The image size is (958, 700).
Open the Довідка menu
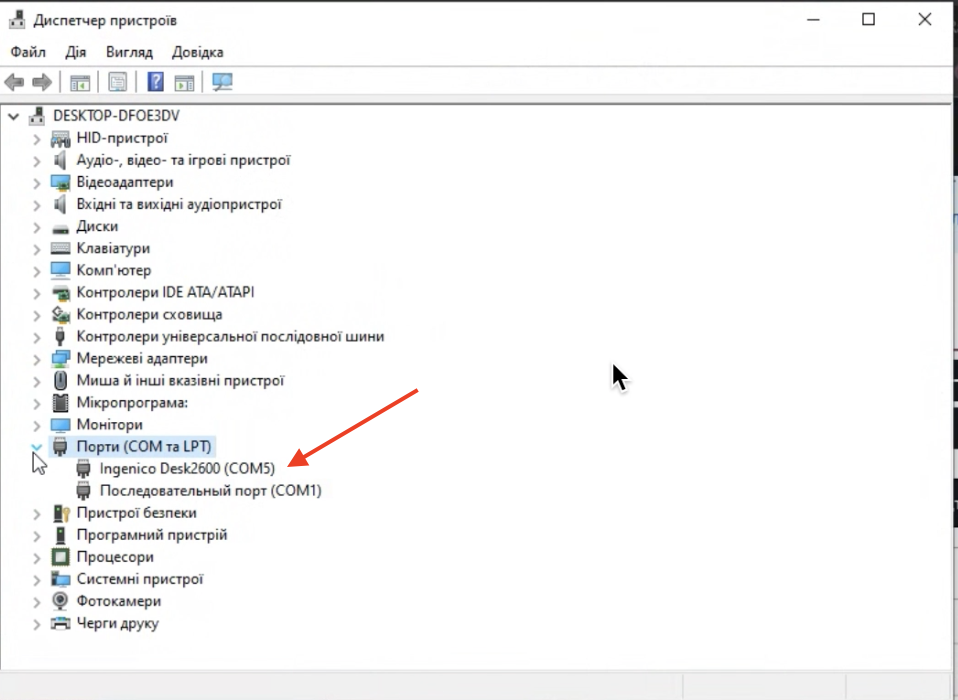pos(197,52)
